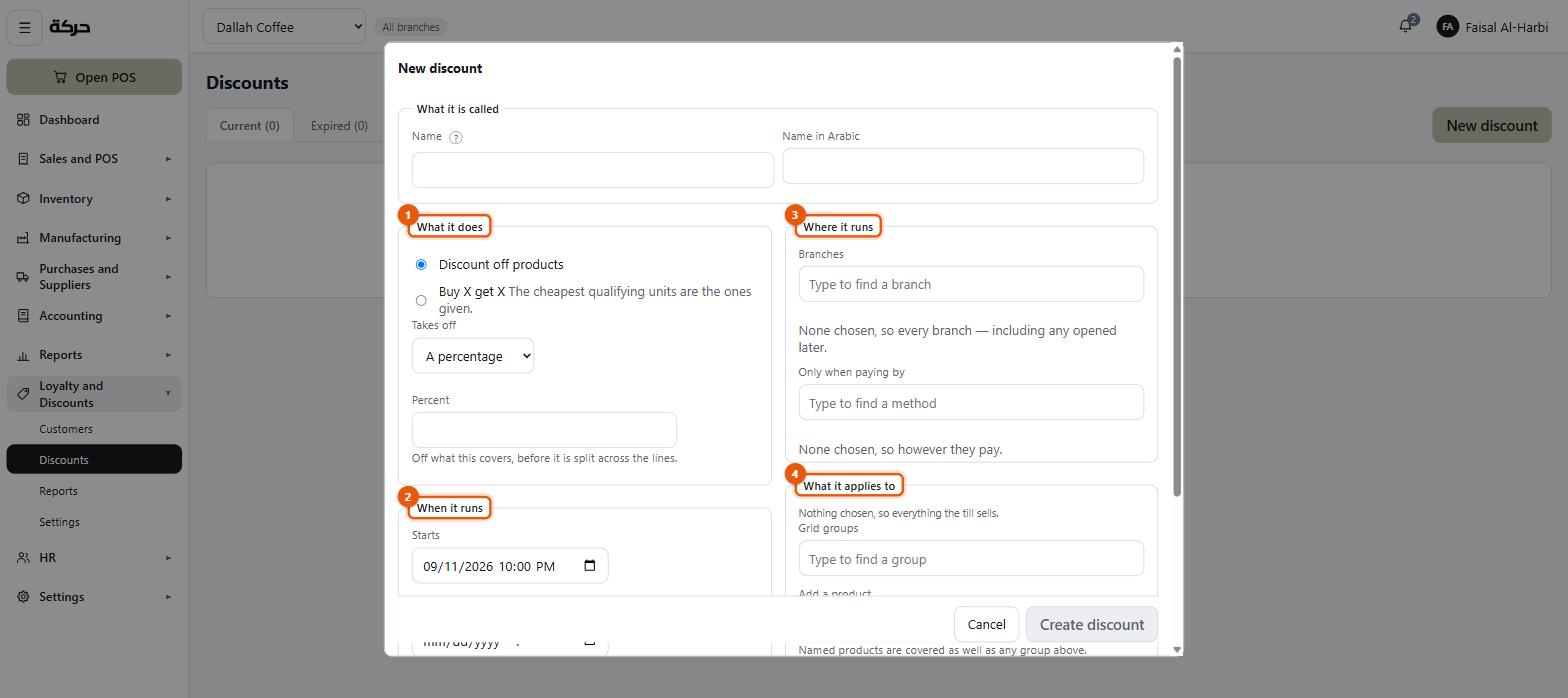Image resolution: width=1568 pixels, height=698 pixels.
Task: Click the New discount page button
Action: [1492, 125]
